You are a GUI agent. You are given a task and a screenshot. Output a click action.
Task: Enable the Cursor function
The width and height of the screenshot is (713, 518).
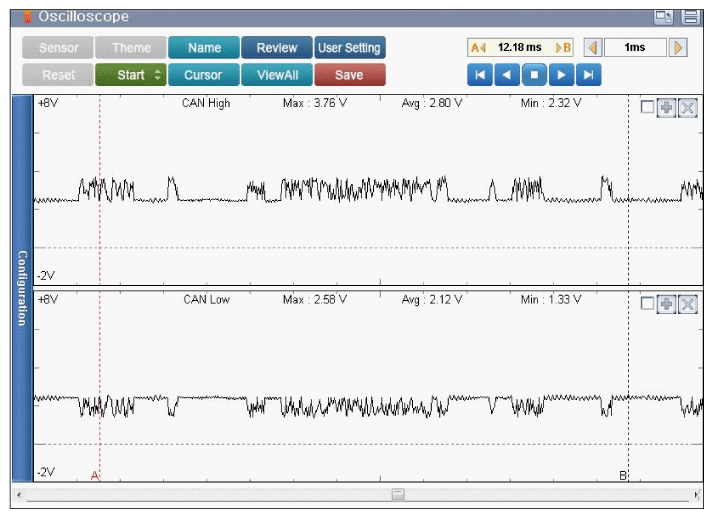pos(204,75)
